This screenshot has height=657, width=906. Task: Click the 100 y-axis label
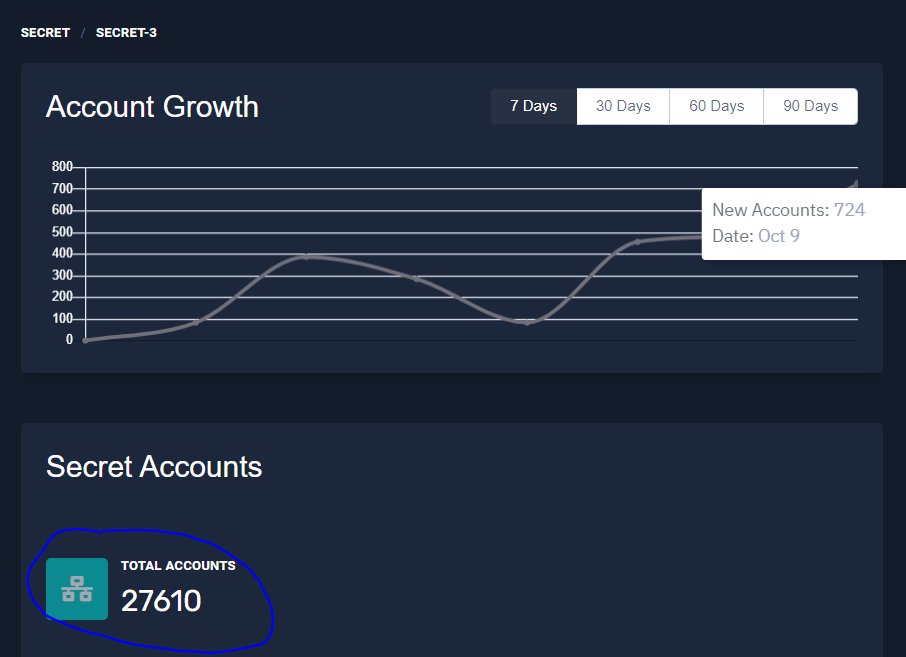(x=62, y=318)
